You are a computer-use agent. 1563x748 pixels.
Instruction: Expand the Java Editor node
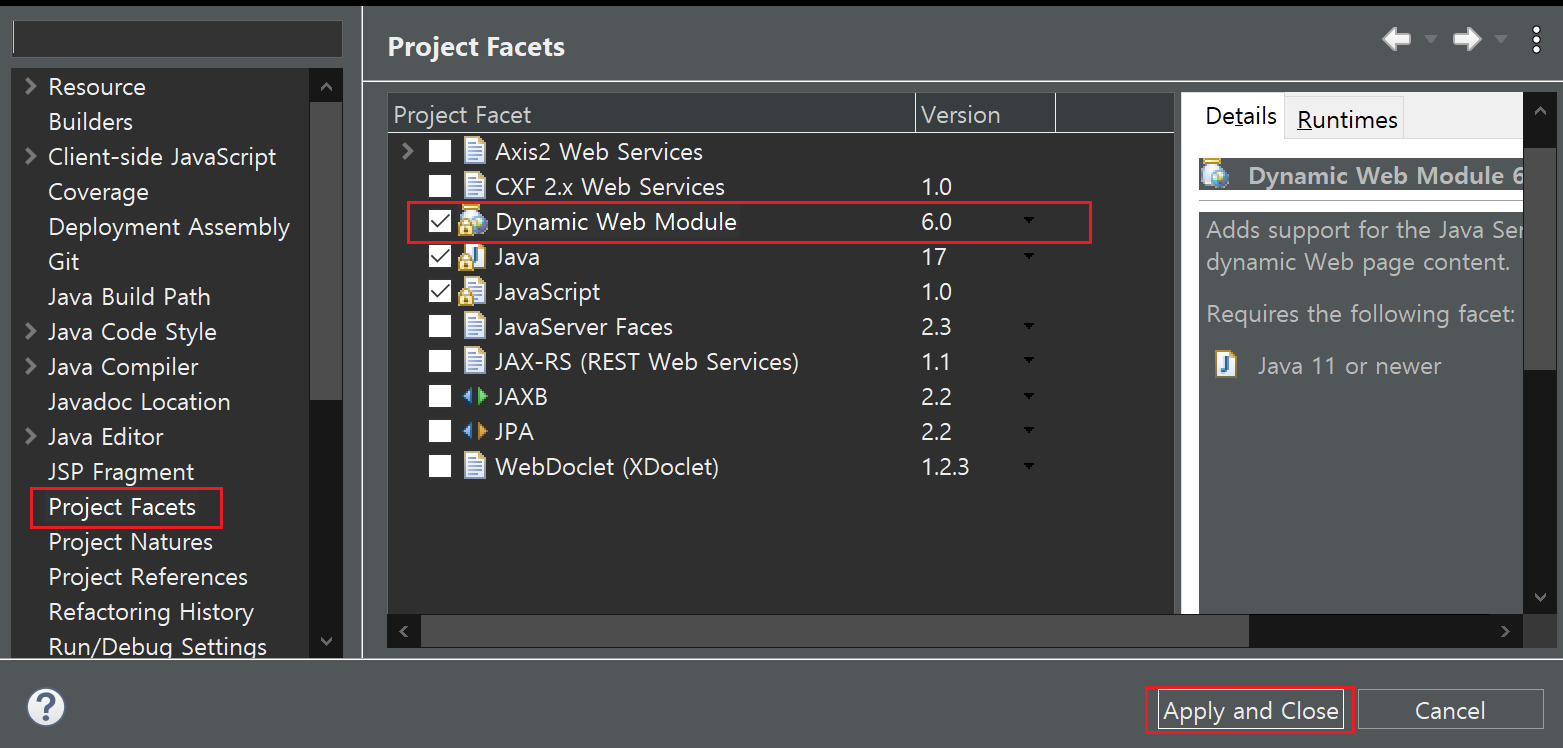[x=30, y=436]
